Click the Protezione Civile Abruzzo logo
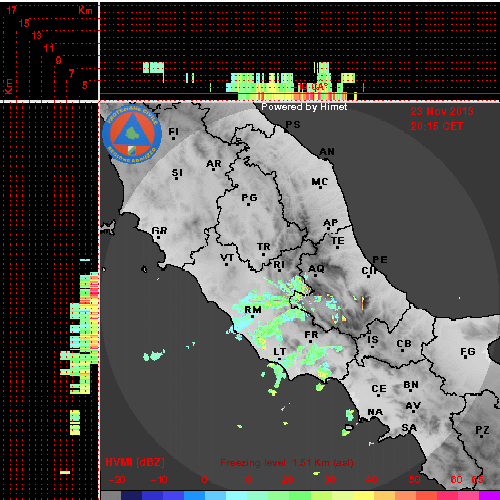Screen dimensions: 500x500 coord(132,135)
